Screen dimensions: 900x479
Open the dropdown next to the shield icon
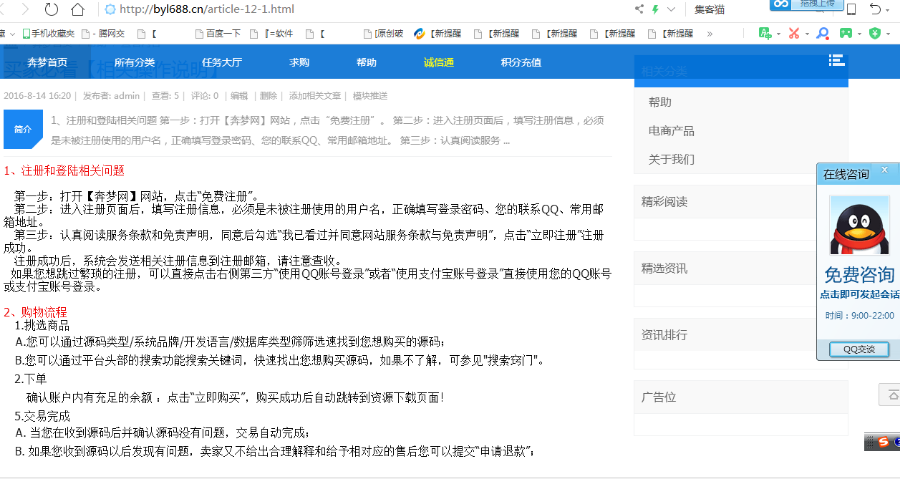click(889, 34)
